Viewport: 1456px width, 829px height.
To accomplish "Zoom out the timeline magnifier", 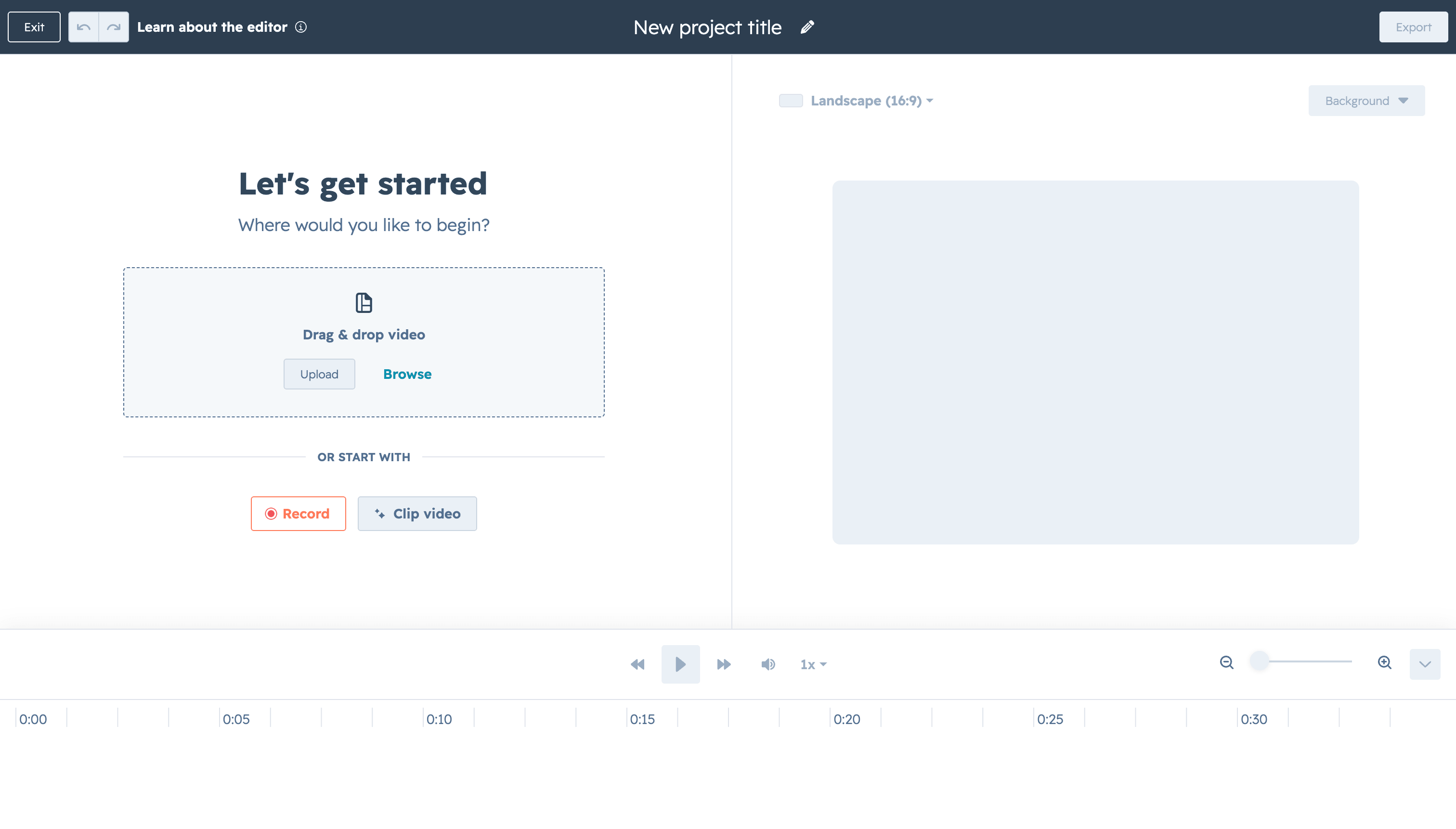I will coord(1226,663).
